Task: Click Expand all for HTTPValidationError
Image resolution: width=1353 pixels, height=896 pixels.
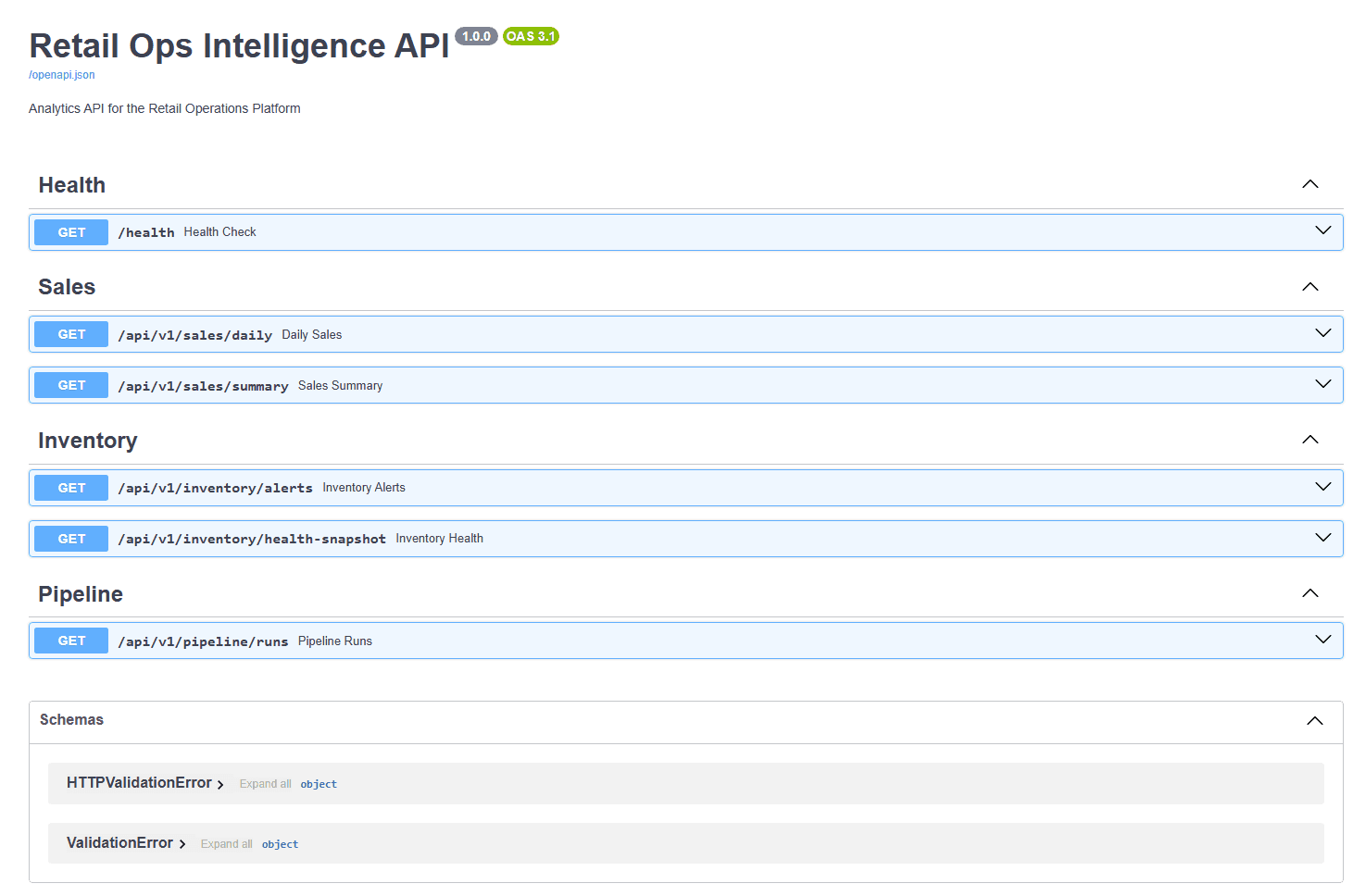Action: [x=265, y=784]
